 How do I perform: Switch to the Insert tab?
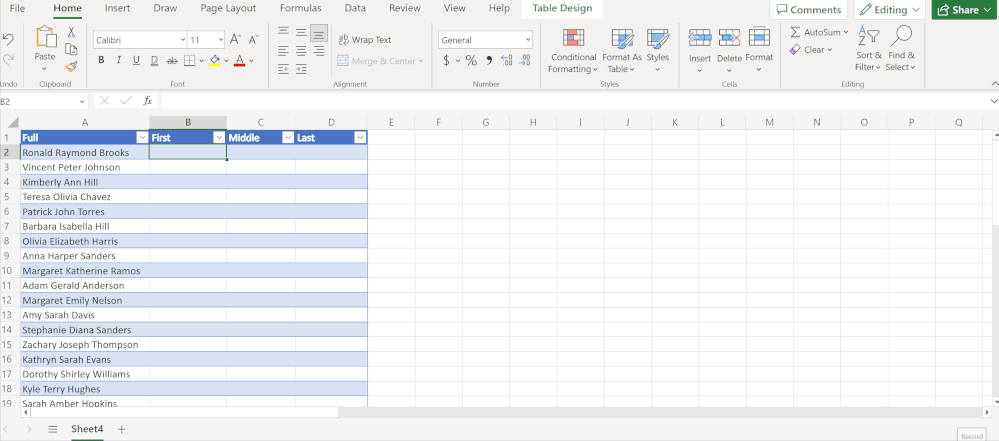(x=118, y=8)
